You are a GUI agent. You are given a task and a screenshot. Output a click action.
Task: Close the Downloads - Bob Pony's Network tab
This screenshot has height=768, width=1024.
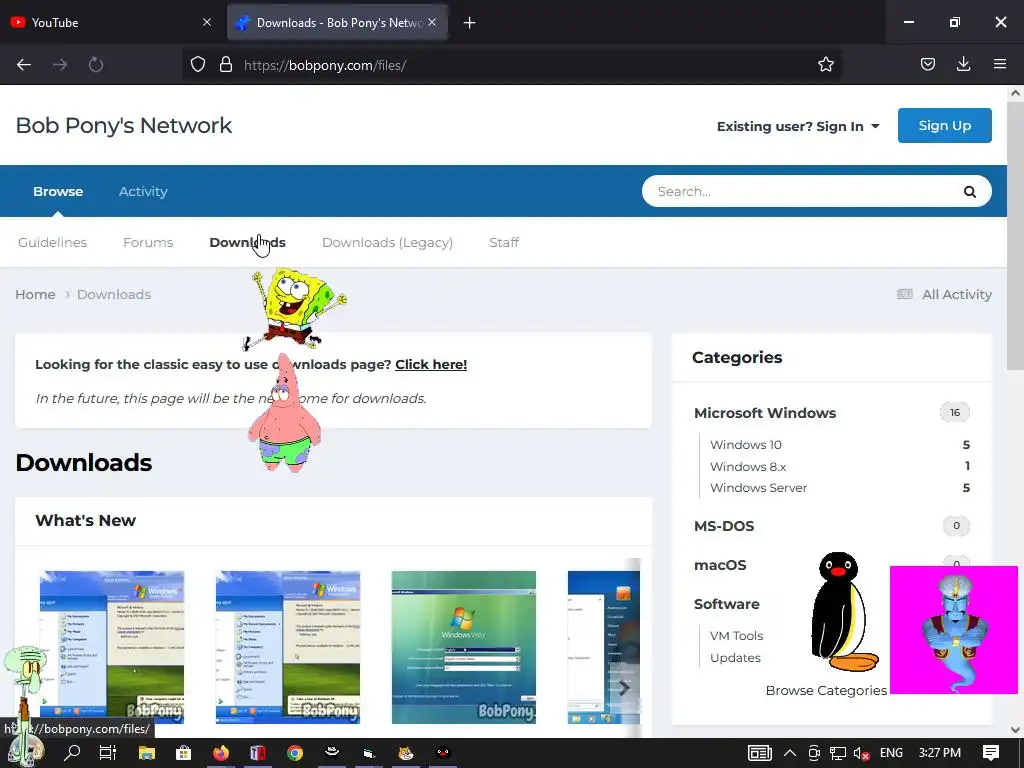[432, 22]
